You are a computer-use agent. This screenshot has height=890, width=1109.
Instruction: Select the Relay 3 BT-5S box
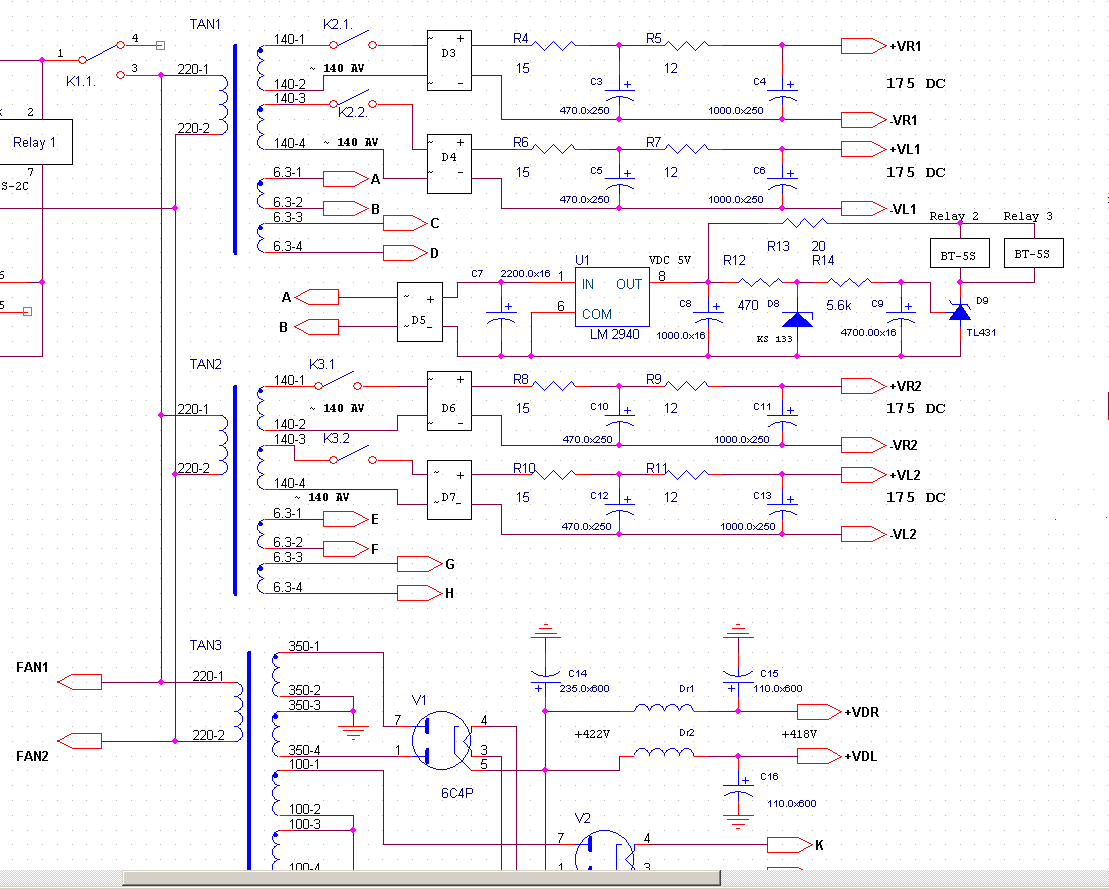tap(1033, 254)
